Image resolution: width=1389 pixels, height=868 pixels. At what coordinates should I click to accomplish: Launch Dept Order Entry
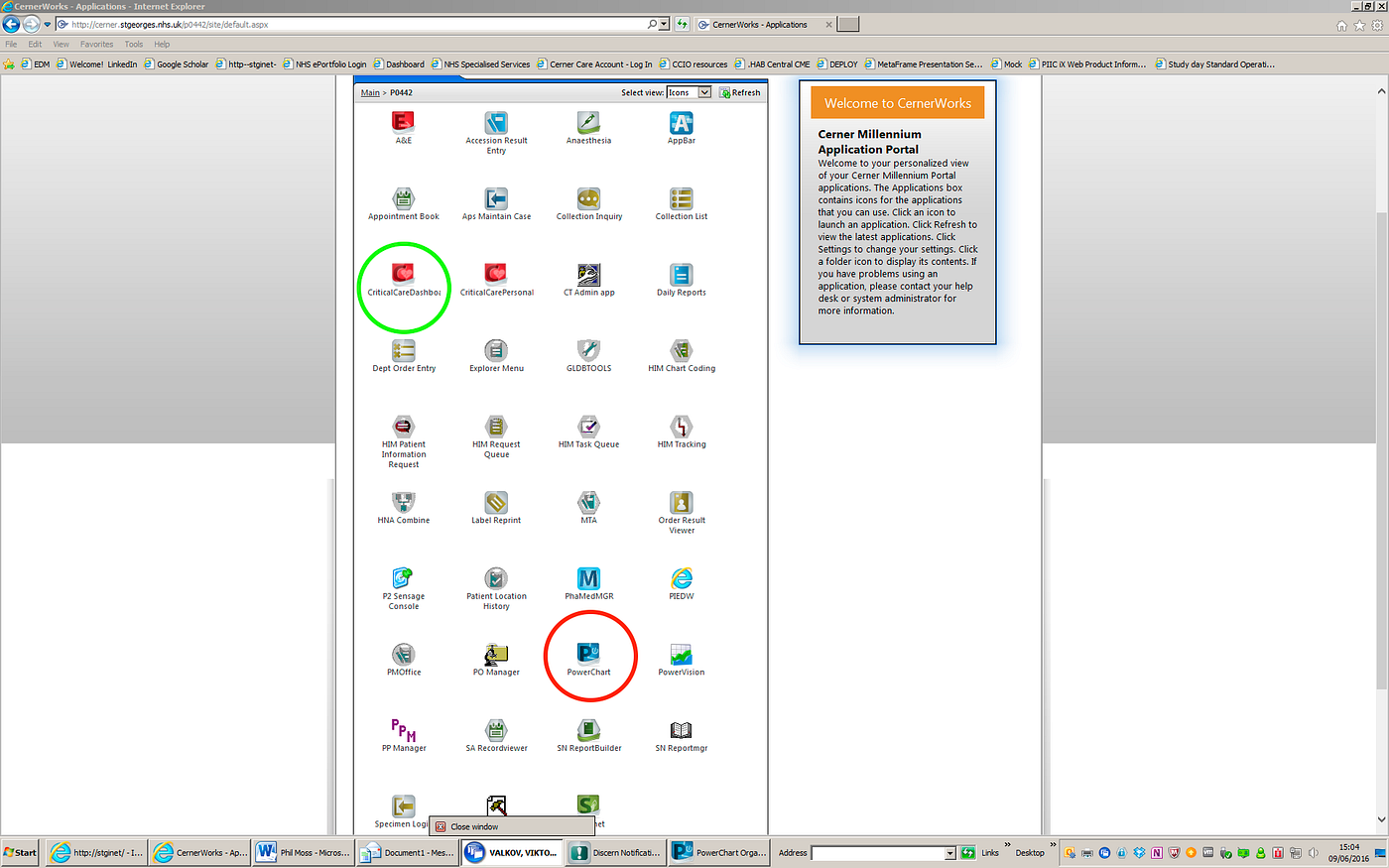[403, 350]
